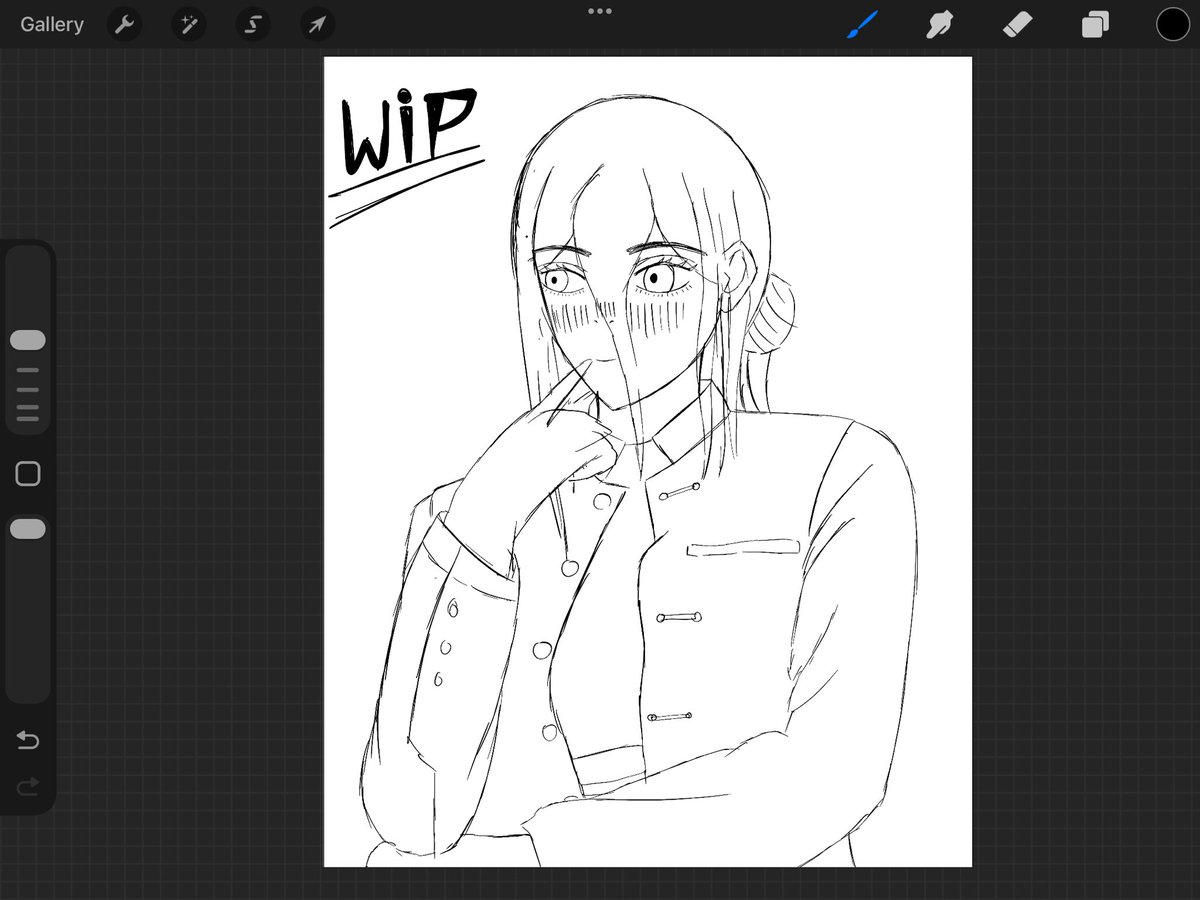Select the Eraser tool
Screen dimensions: 1200x900
pos(1017,25)
